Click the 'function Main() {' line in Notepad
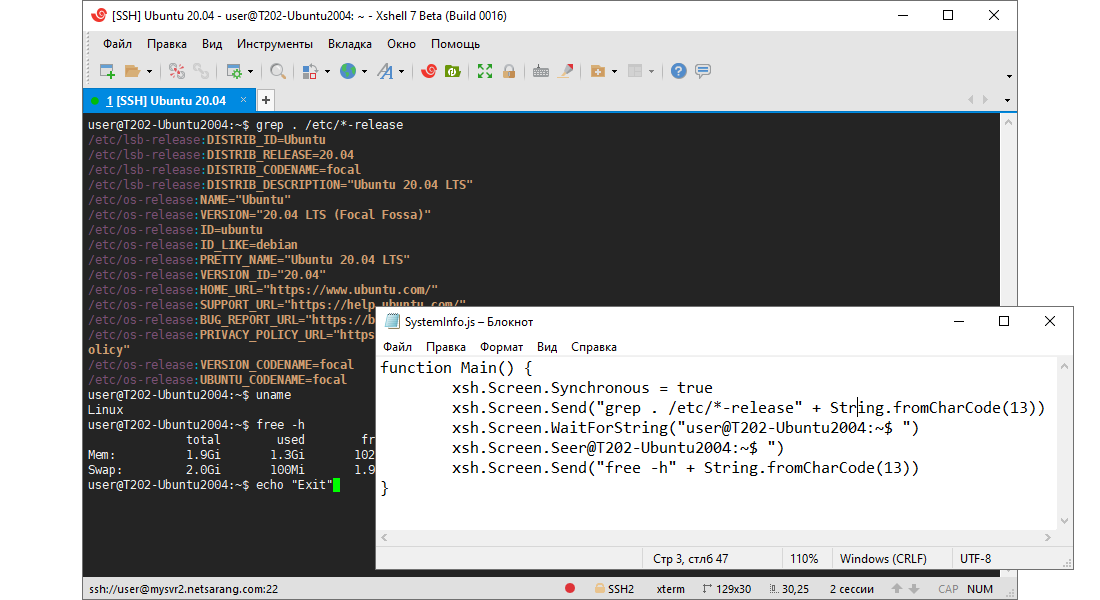This screenshot has height=600, width=1100. click(x=456, y=368)
